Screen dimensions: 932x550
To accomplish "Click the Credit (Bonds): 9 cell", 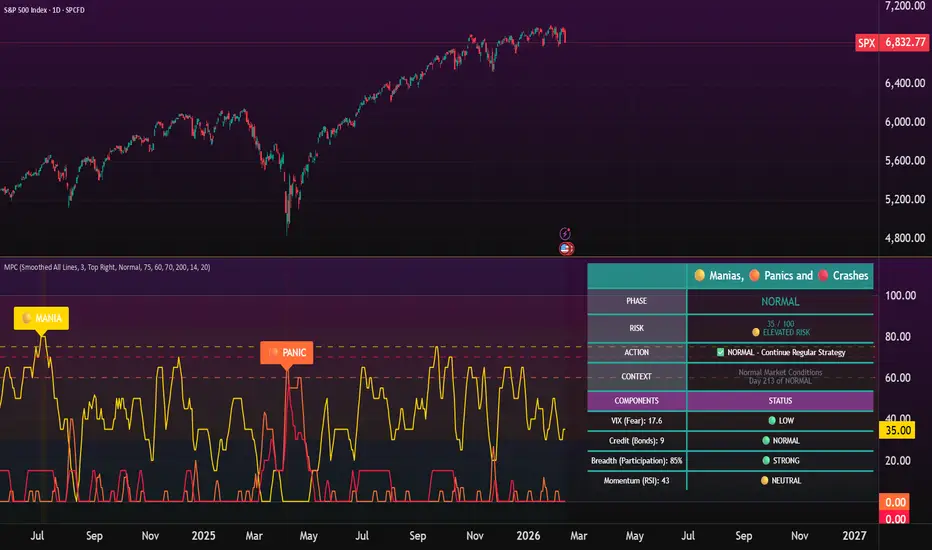I will pos(636,441).
